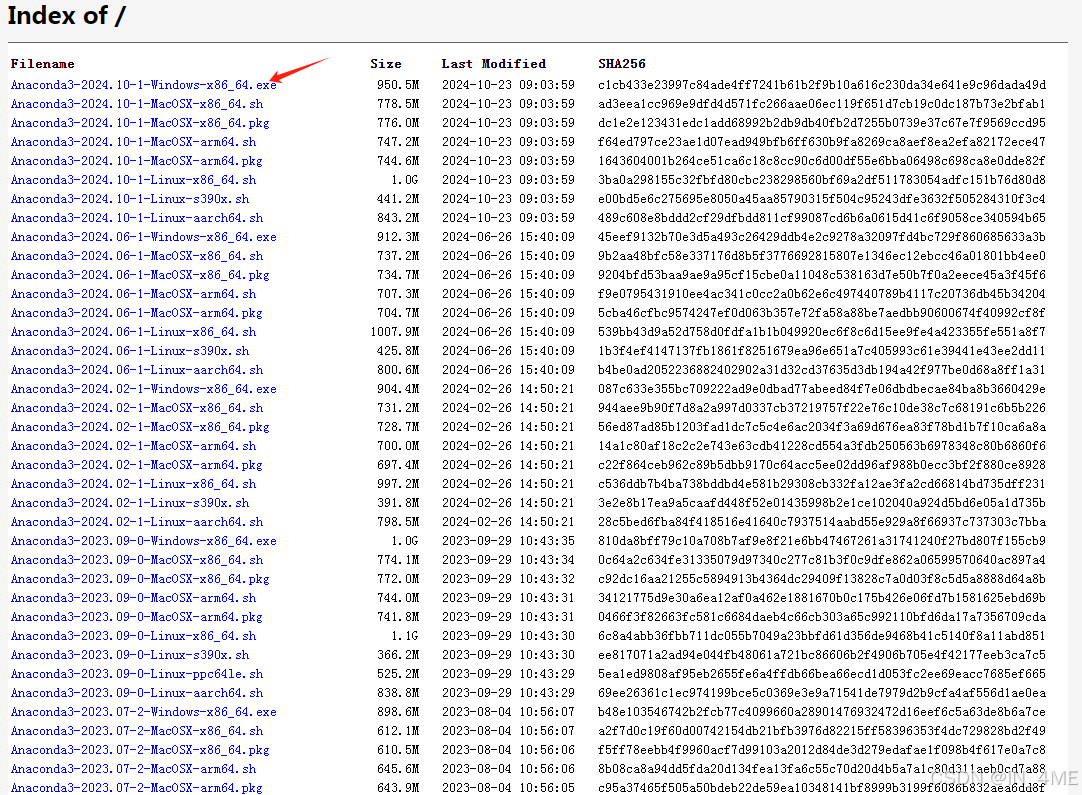Click Anaconda3-2023.09-0-MacOSX-x86_64.pkg link
1082x795 pixels.
tap(140, 579)
